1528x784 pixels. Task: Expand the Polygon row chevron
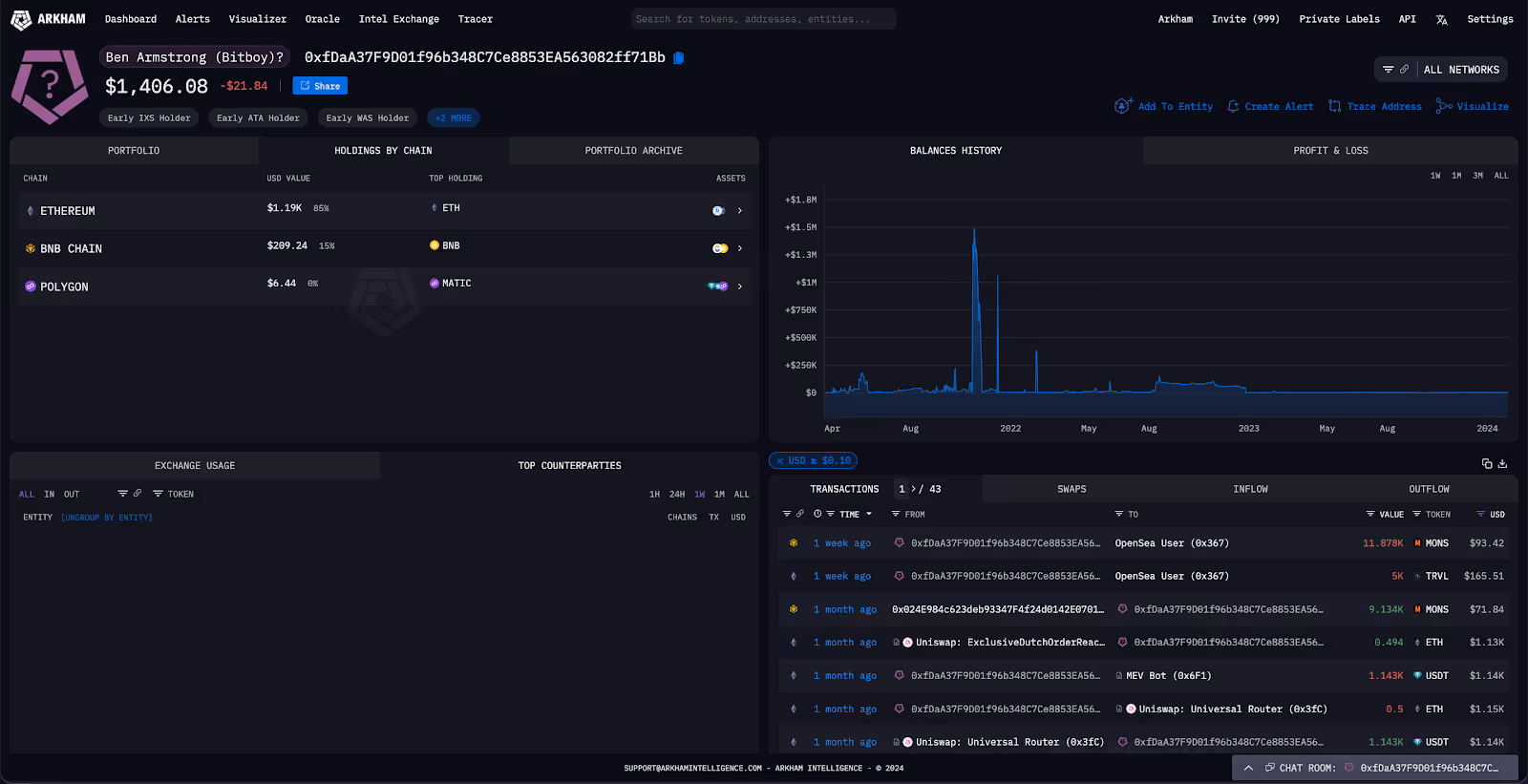[x=740, y=286]
